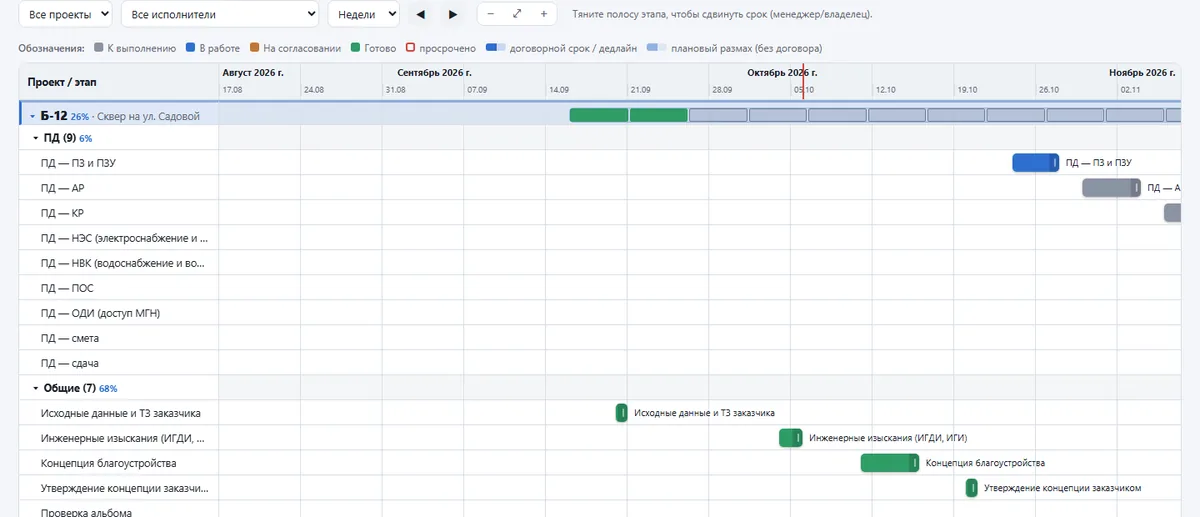Open the "Все проекты" project filter dropdown
The width and height of the screenshot is (1200, 517).
[x=66, y=15]
